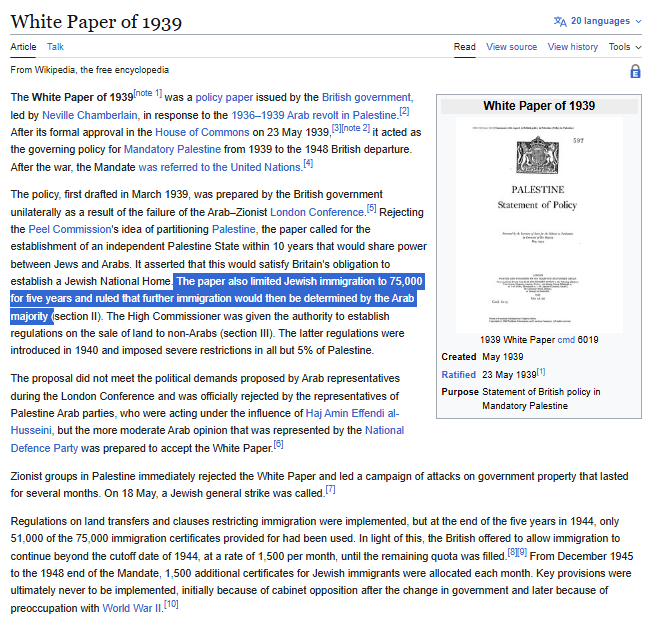Select the Read tab
The width and height of the screenshot is (649, 621).
pos(464,47)
